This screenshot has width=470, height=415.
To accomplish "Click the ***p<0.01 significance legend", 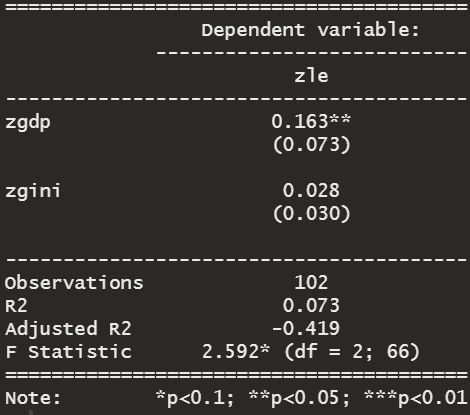I will point(415,398).
